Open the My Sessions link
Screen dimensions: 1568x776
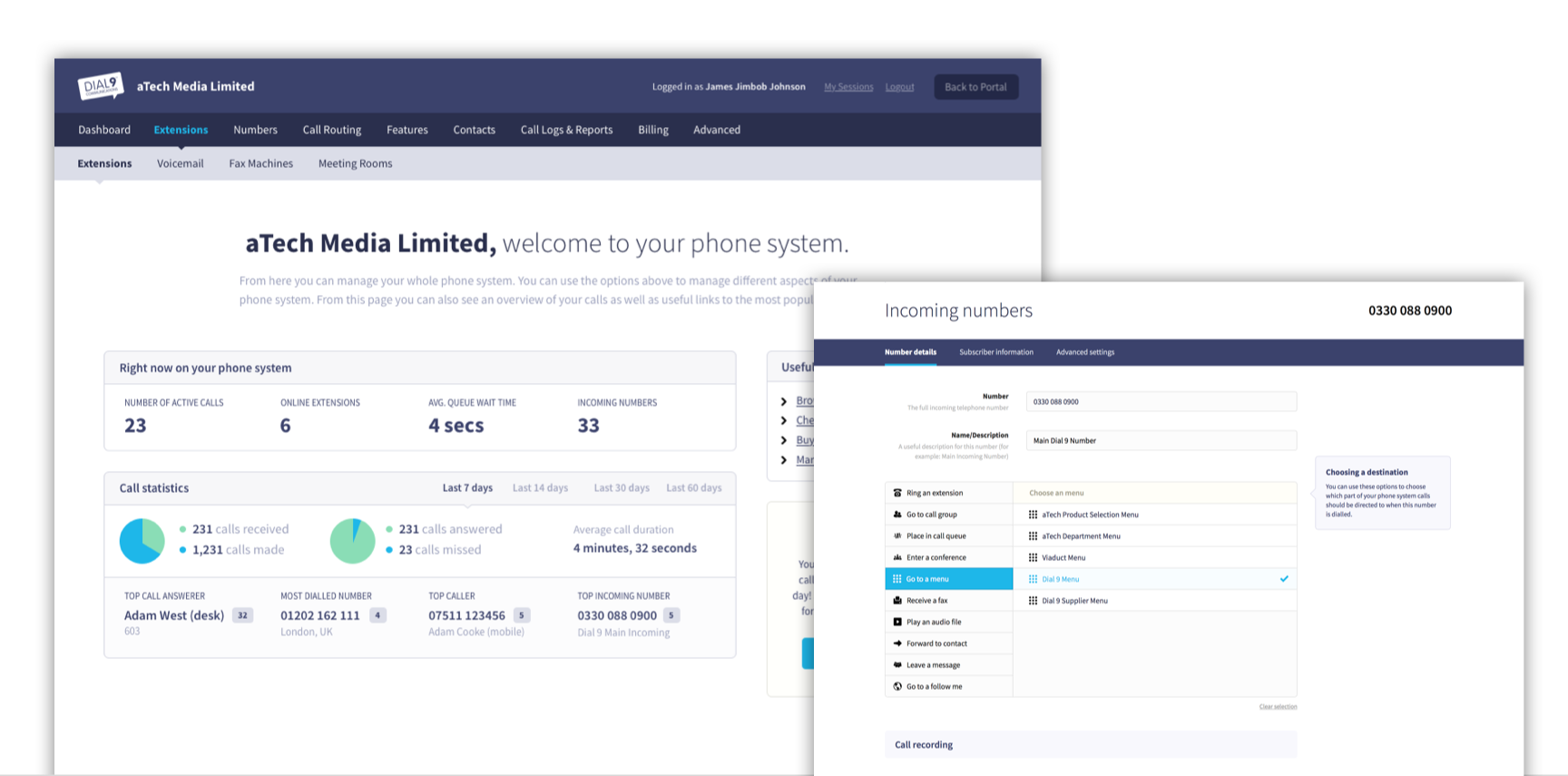848,87
